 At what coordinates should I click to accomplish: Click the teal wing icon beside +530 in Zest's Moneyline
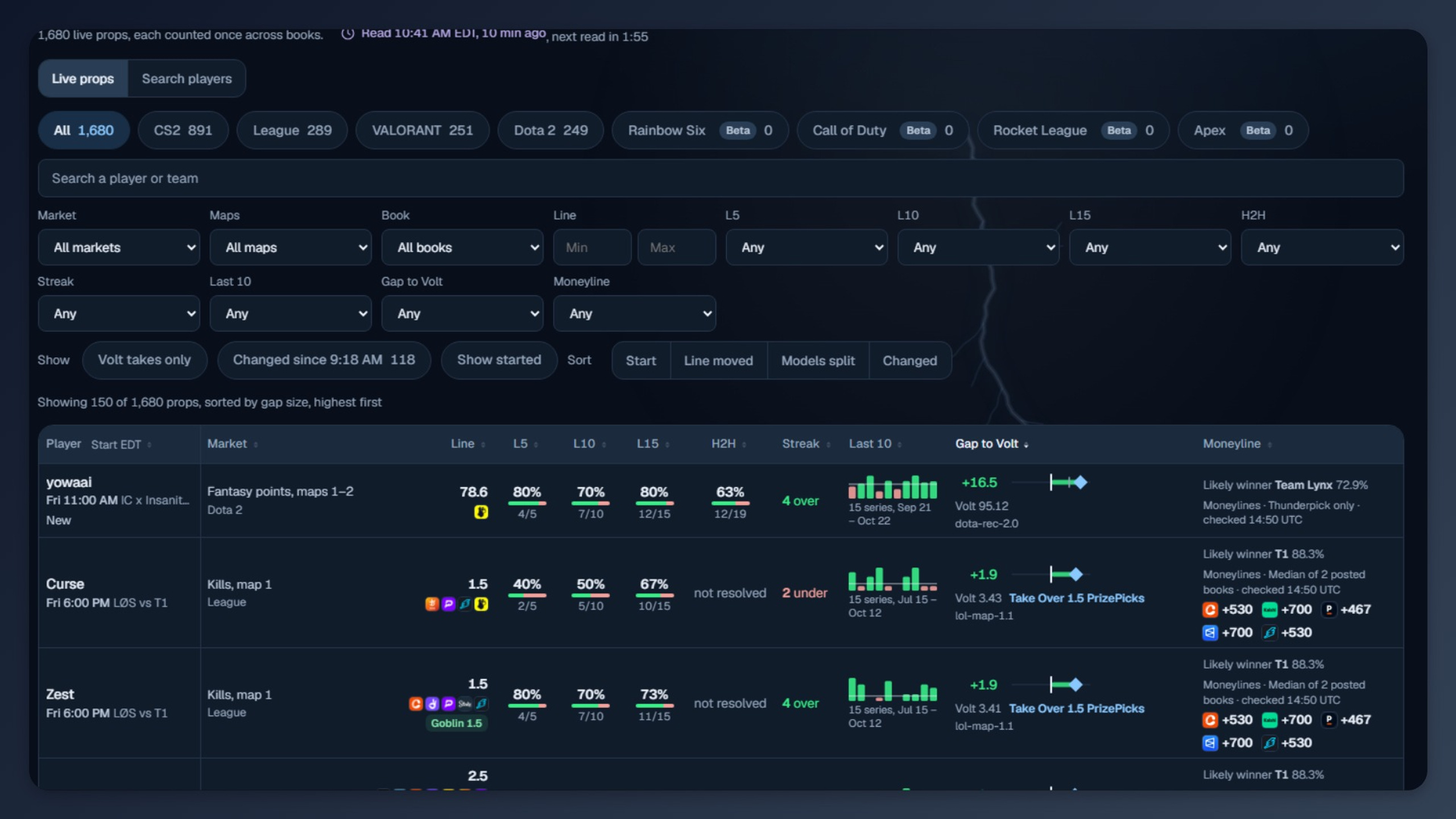coord(1269,743)
